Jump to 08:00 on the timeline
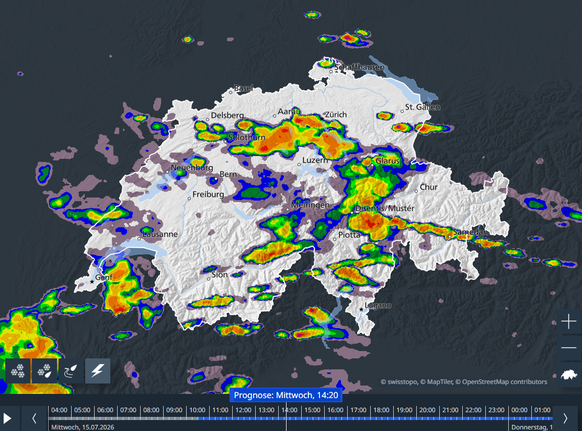 click(151, 410)
